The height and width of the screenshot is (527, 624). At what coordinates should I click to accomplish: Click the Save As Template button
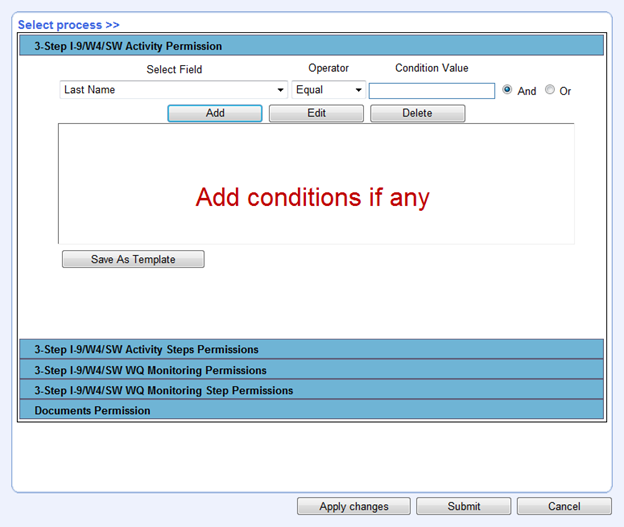coord(133,259)
